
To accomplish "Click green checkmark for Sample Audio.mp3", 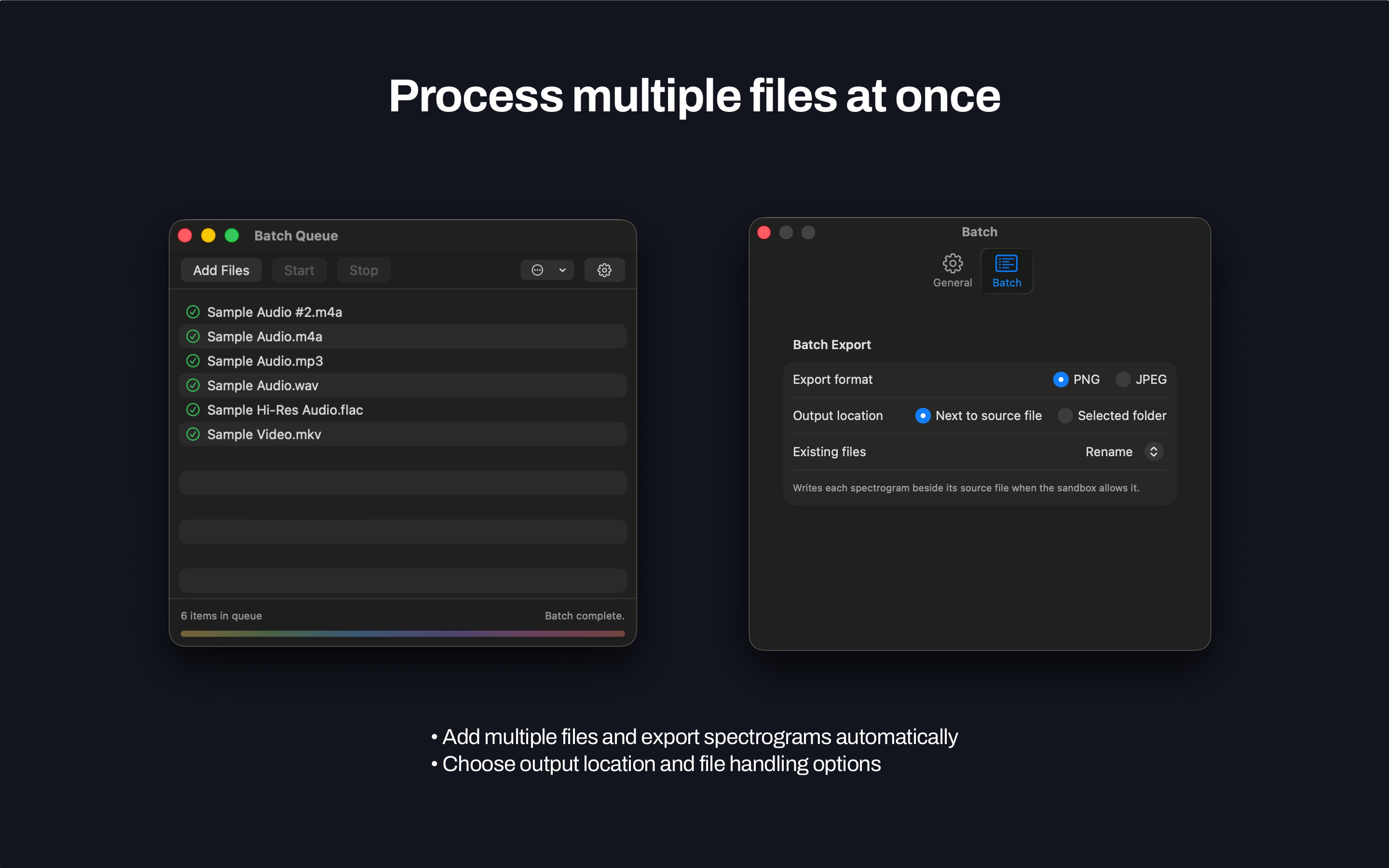I will pos(193,361).
